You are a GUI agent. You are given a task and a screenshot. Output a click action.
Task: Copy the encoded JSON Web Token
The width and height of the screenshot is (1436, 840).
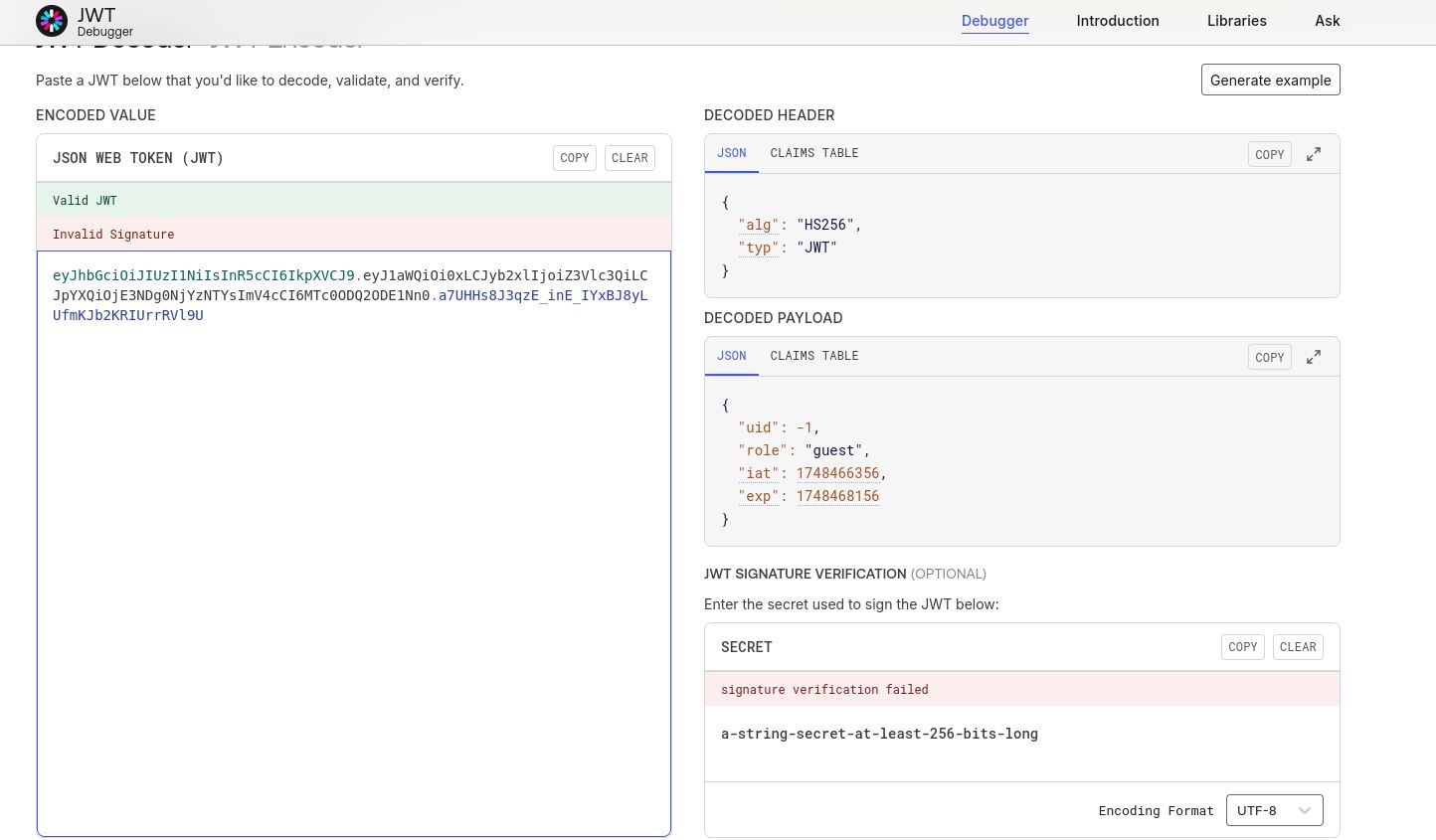click(x=575, y=157)
